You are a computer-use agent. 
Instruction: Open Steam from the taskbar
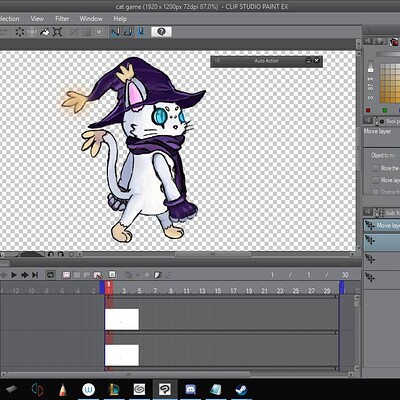pyautogui.click(x=241, y=389)
